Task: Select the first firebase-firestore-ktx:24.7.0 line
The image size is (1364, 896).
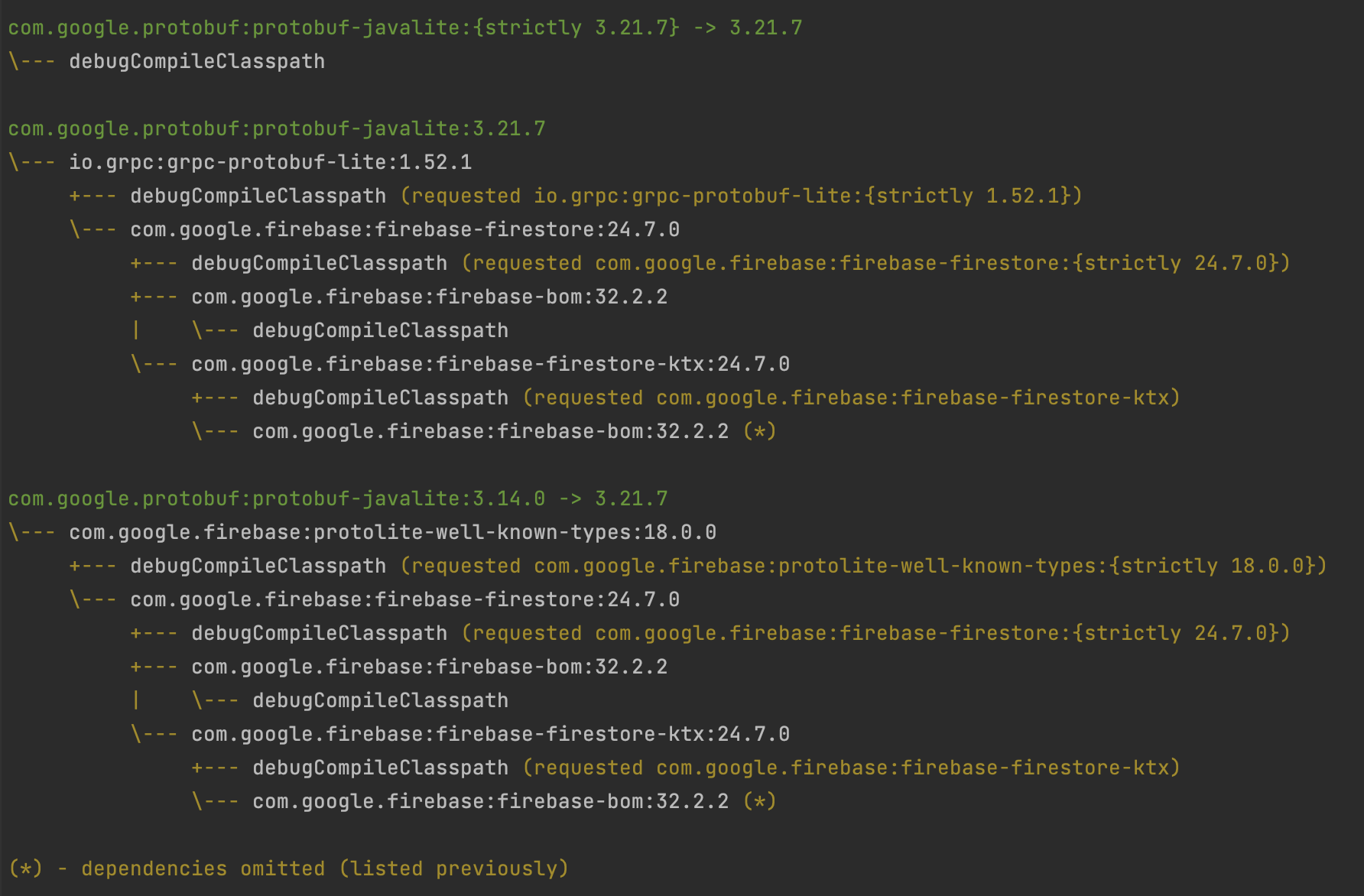Action: tap(491, 364)
